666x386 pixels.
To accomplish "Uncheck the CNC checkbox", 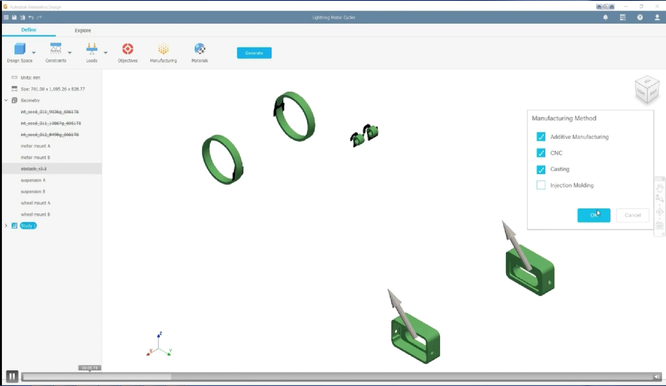I will click(x=541, y=153).
